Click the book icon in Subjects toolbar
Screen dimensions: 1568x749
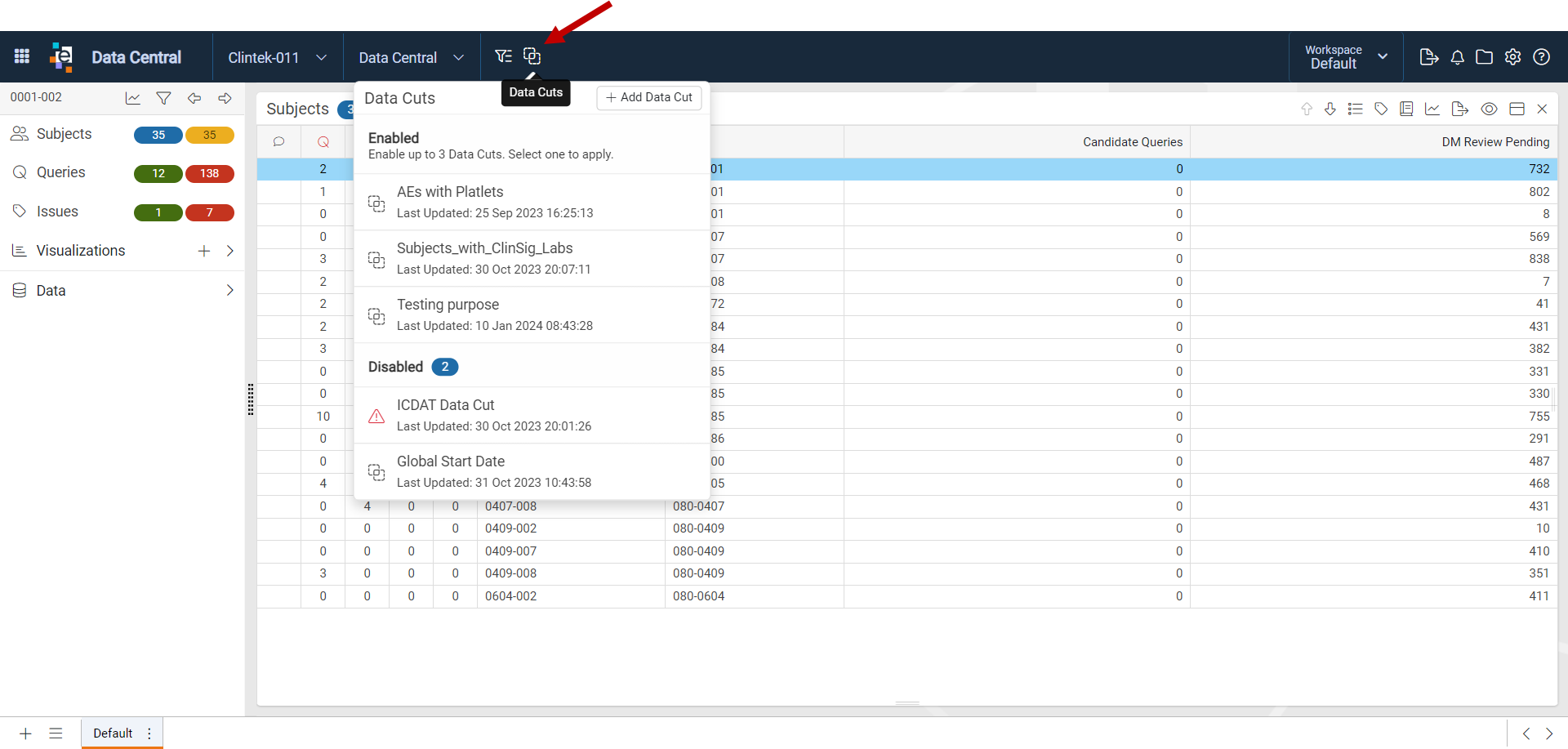coord(1406,109)
